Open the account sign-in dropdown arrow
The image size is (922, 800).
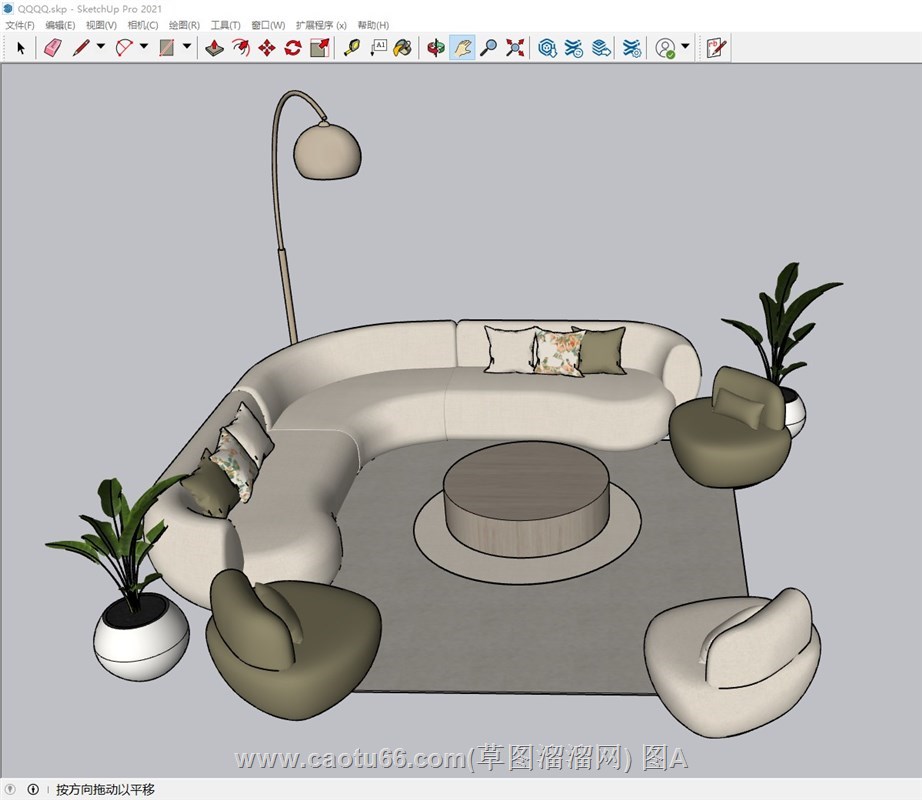pos(685,47)
